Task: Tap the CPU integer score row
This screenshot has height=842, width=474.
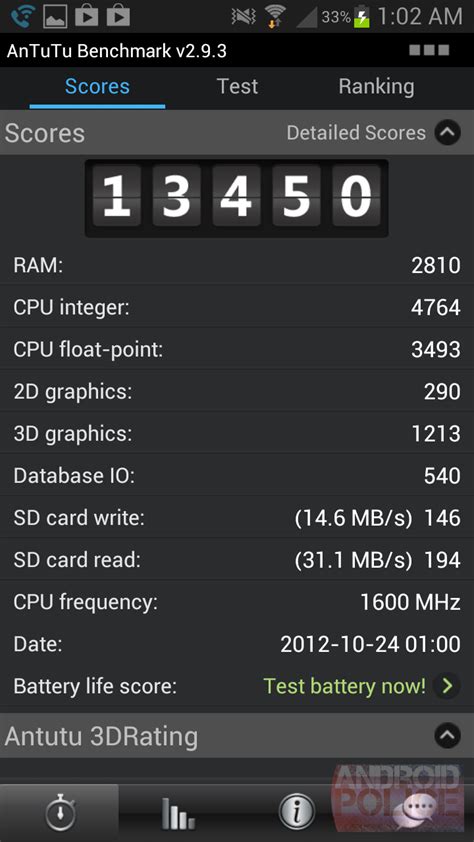Action: 237,307
